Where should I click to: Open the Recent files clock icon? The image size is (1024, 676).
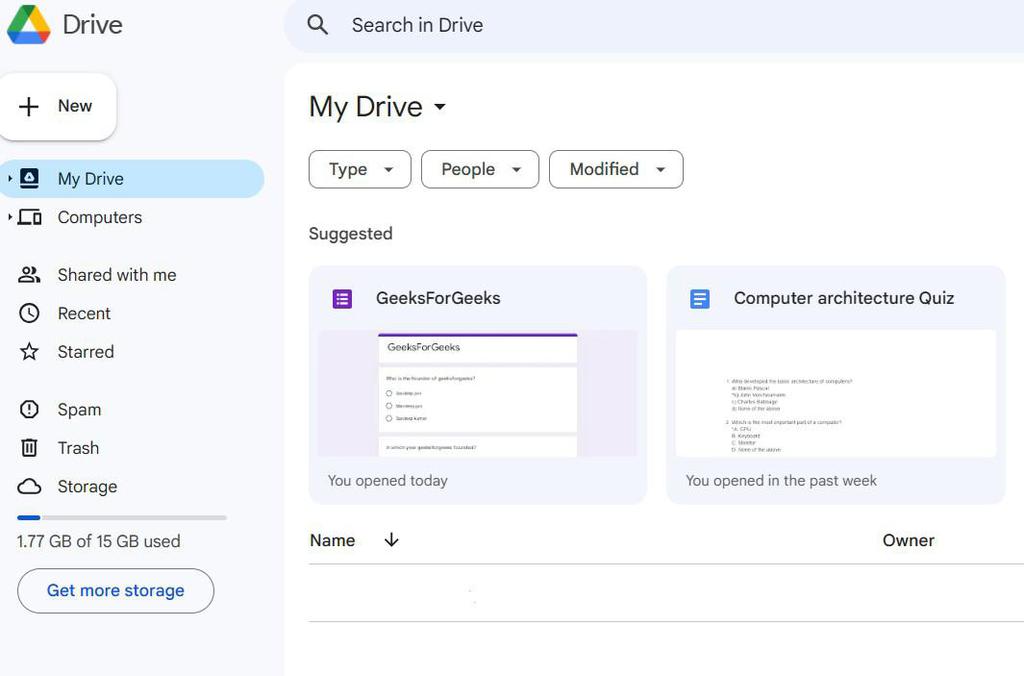[30, 314]
